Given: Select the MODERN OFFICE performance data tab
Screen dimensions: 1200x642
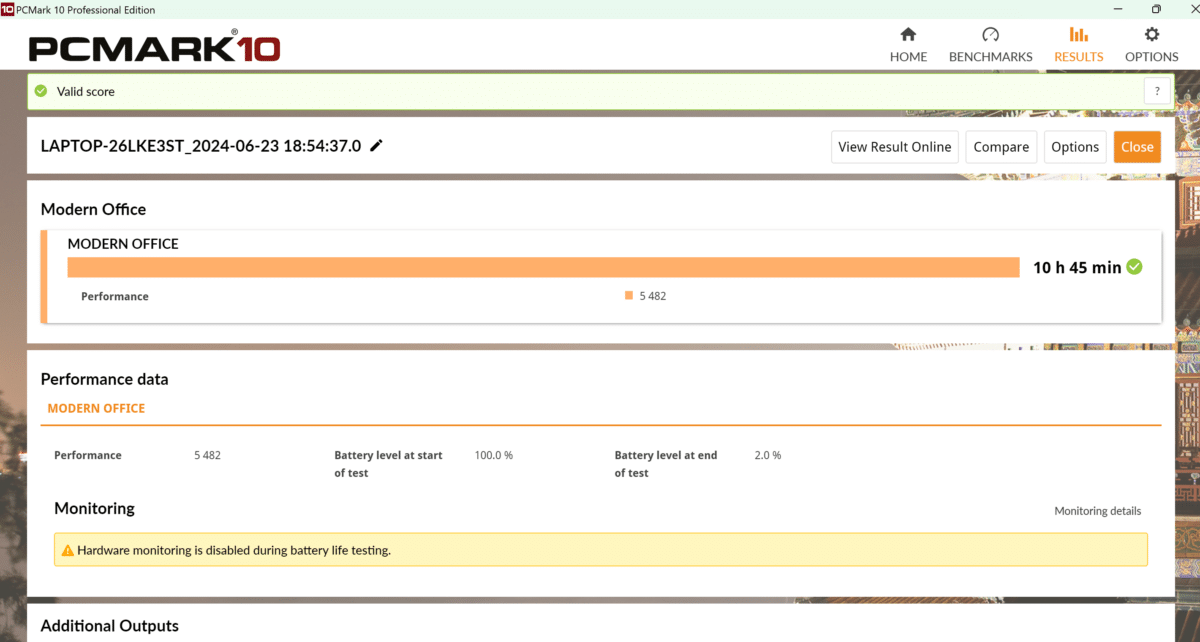Looking at the screenshot, I should pos(96,408).
